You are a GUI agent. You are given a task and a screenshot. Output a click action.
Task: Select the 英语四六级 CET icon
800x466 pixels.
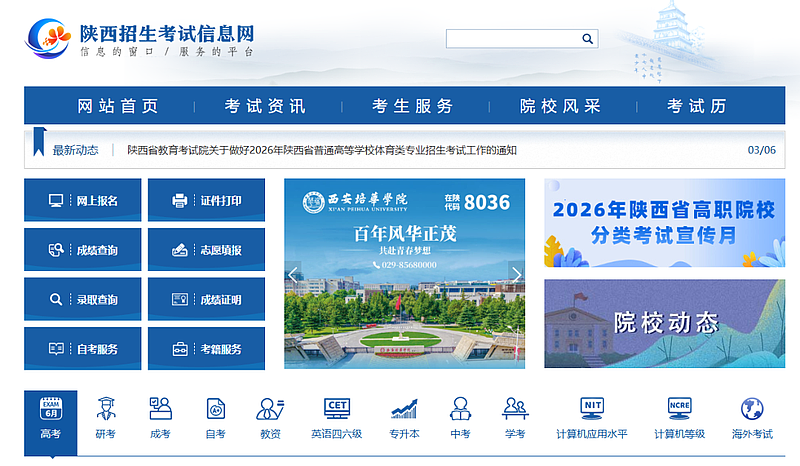click(336, 418)
